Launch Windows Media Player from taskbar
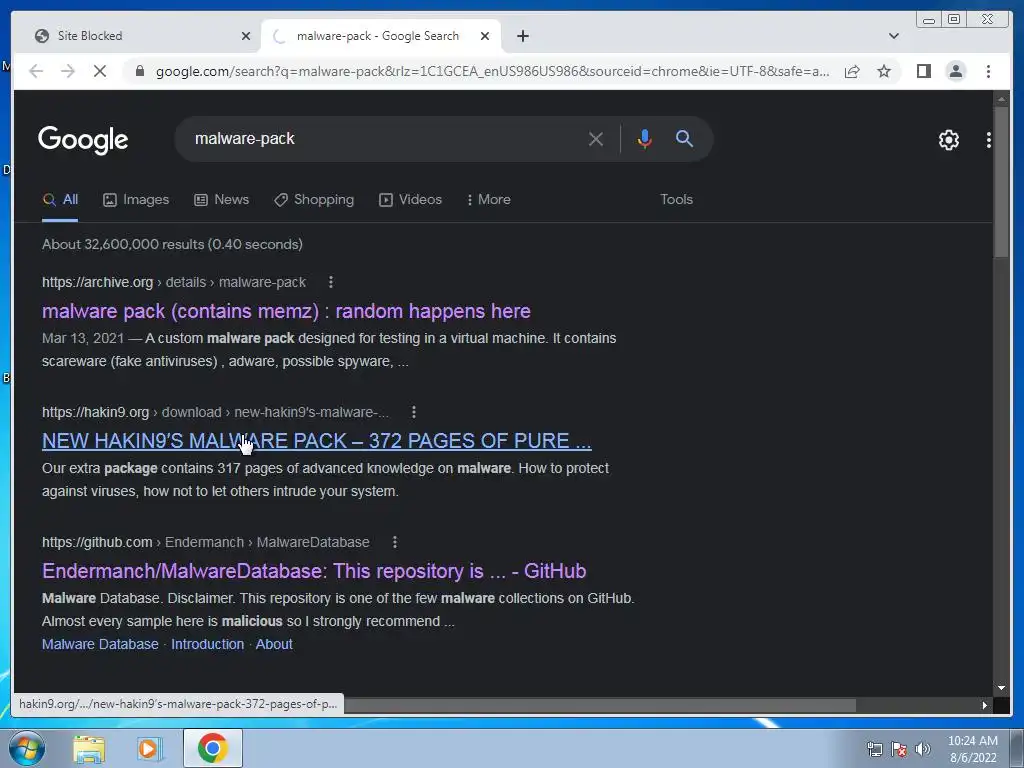 coord(149,748)
